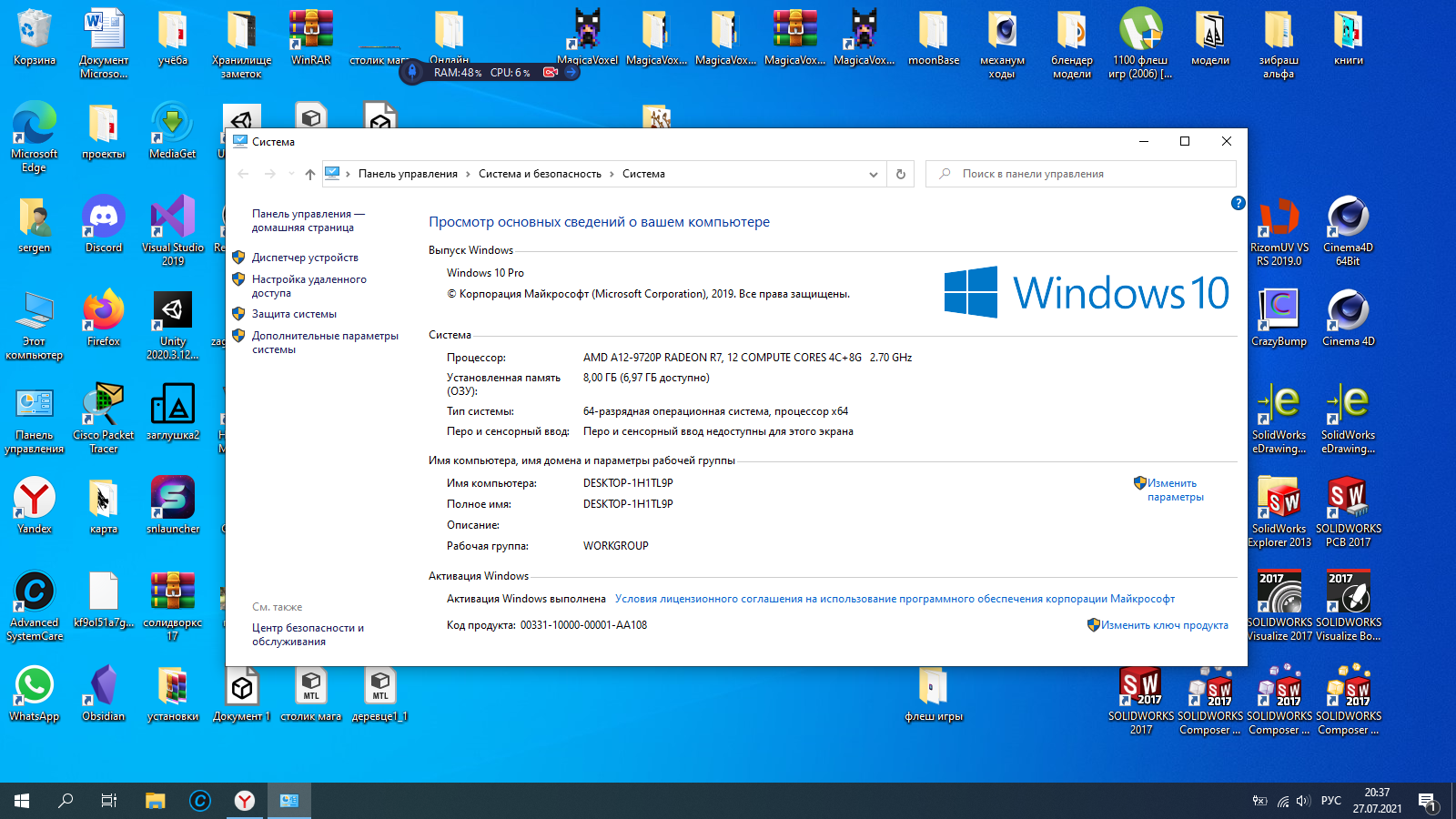The image size is (1456, 819).
Task: Open the MediaGet desktop shortcut
Action: pos(172,130)
